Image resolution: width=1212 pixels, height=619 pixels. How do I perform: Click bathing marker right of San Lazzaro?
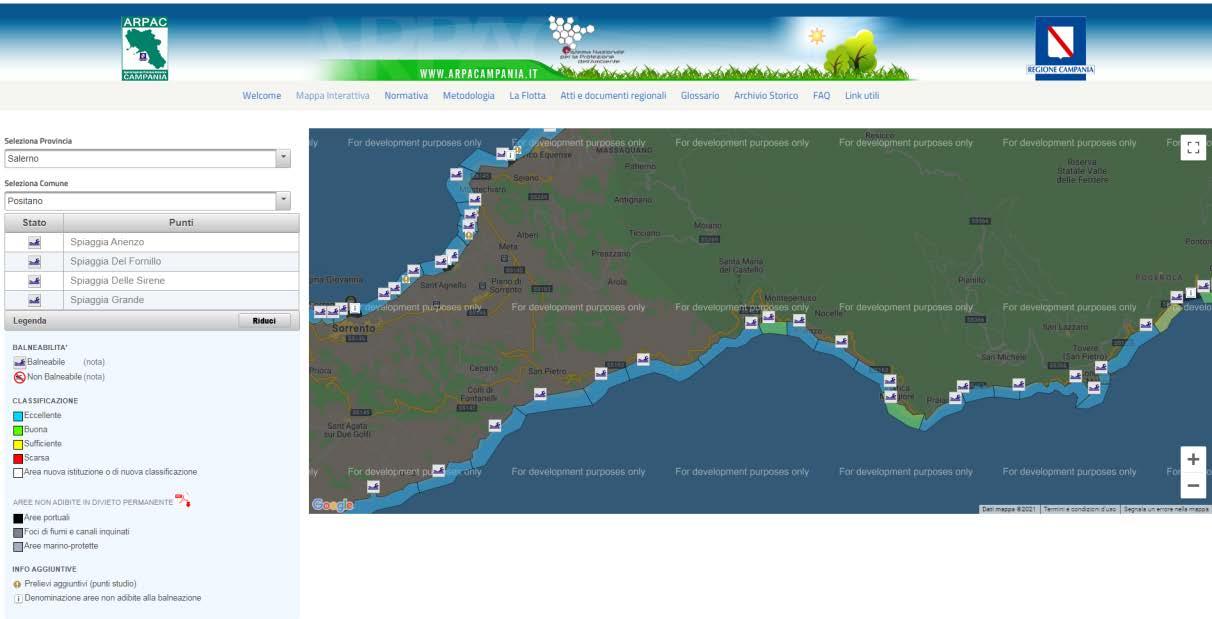1145,325
